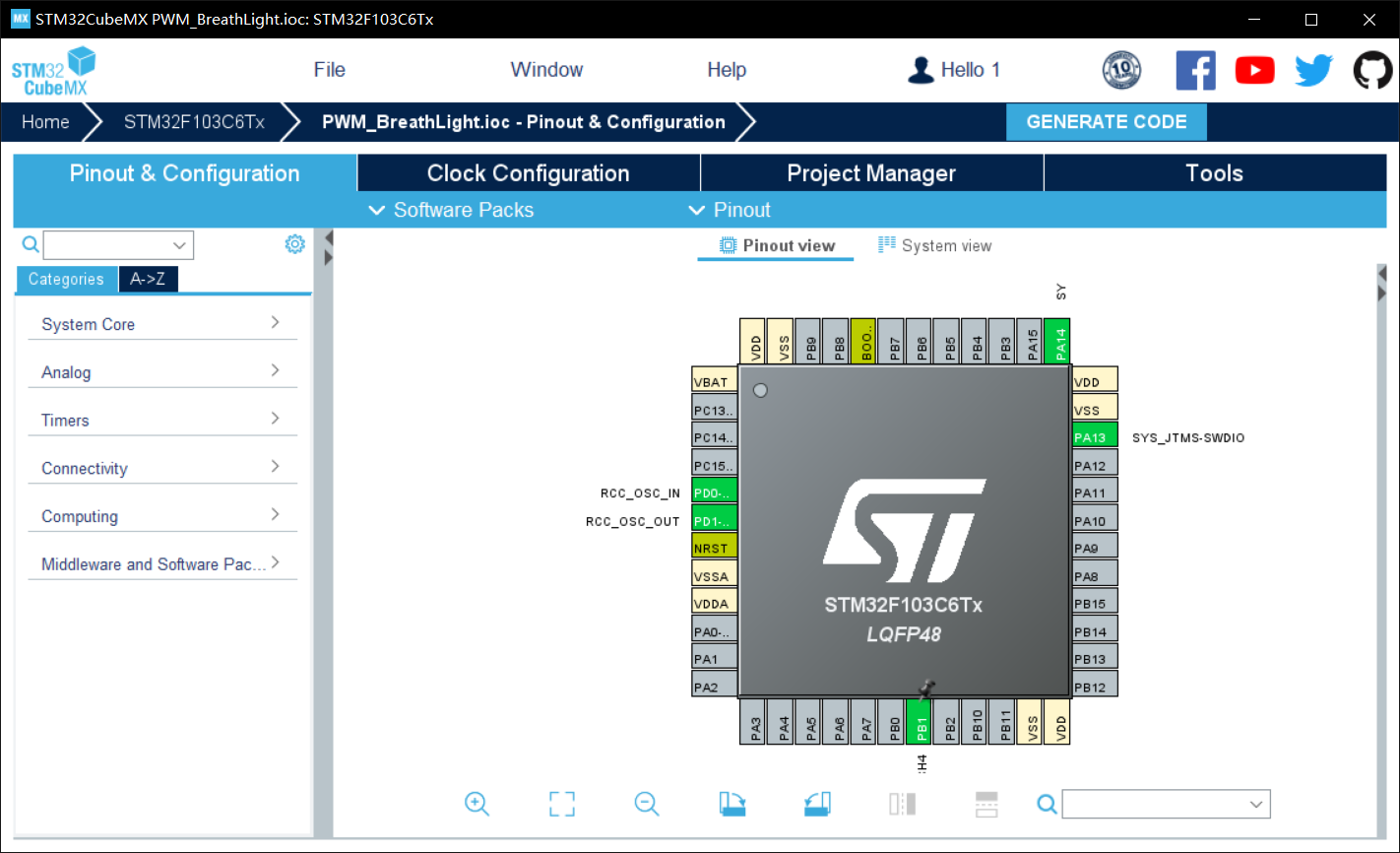The width and height of the screenshot is (1400, 853).
Task: Click the horizontal split view icon
Action: (986, 804)
